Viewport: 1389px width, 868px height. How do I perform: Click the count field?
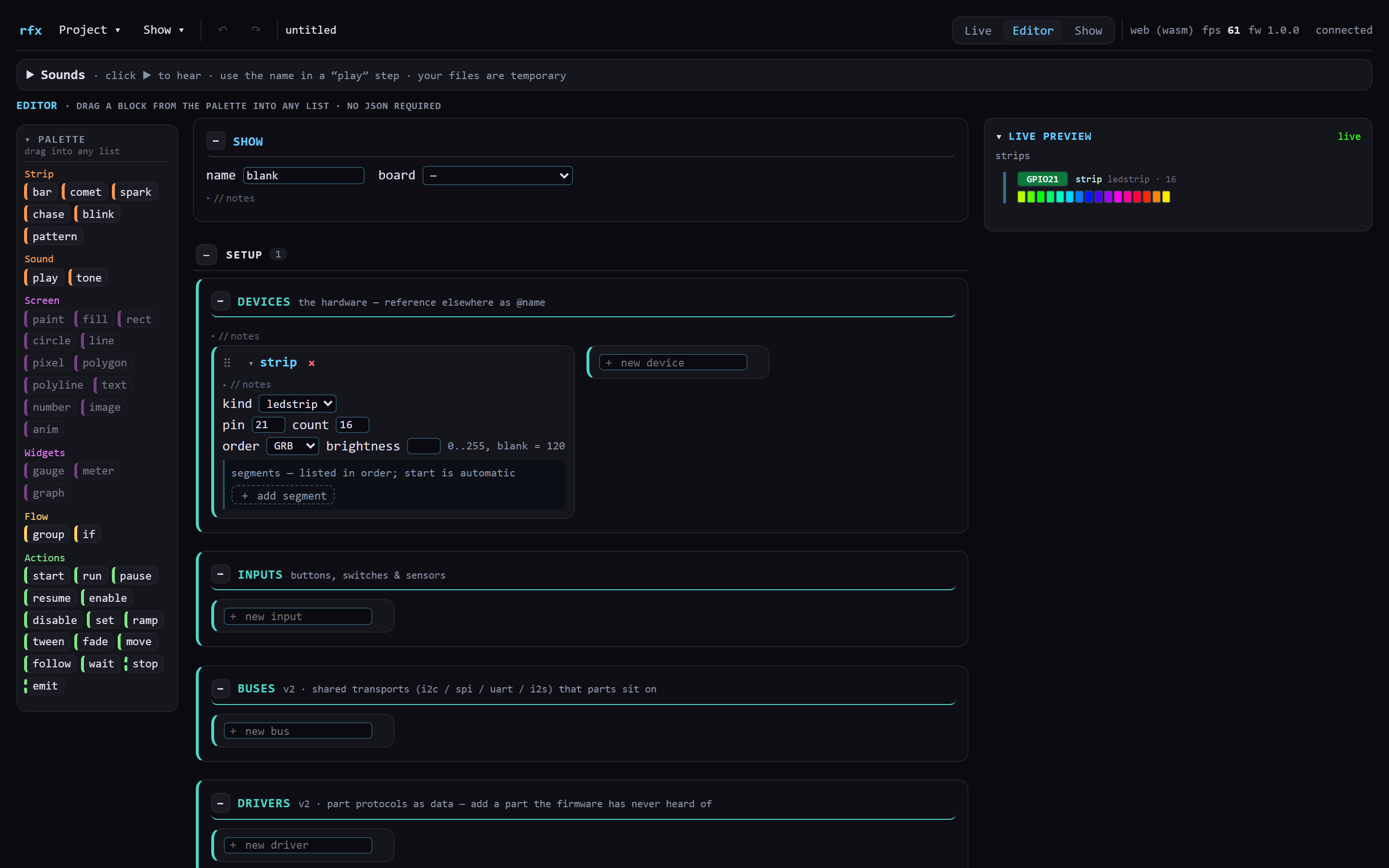[x=352, y=425]
